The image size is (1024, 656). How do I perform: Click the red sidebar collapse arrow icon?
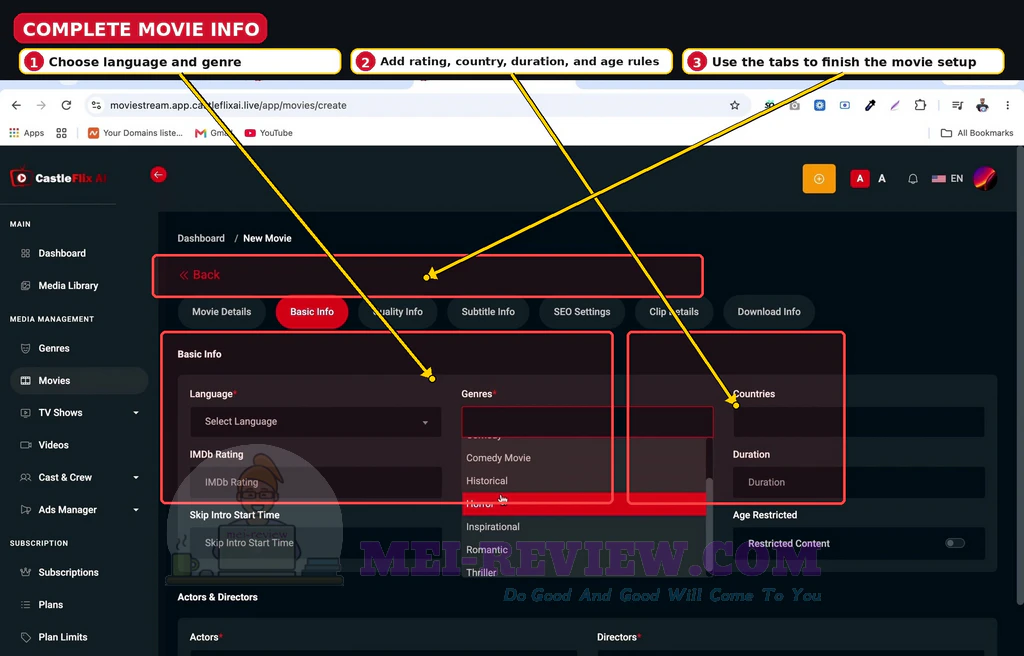[158, 174]
